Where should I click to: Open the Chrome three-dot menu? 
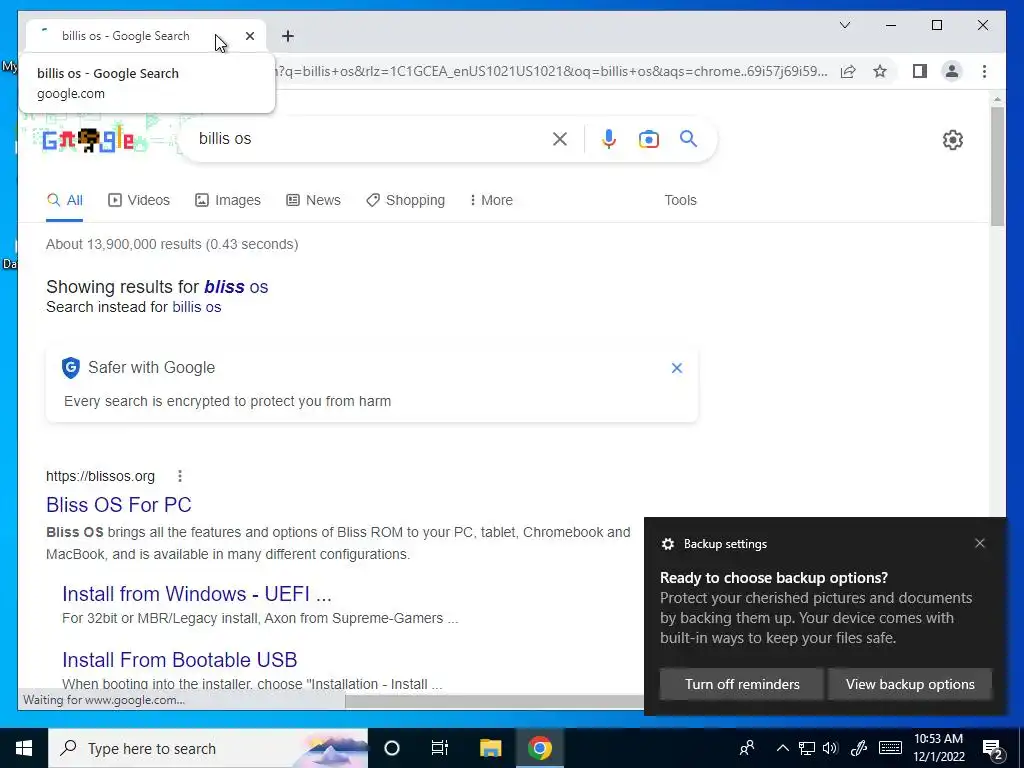tap(984, 71)
